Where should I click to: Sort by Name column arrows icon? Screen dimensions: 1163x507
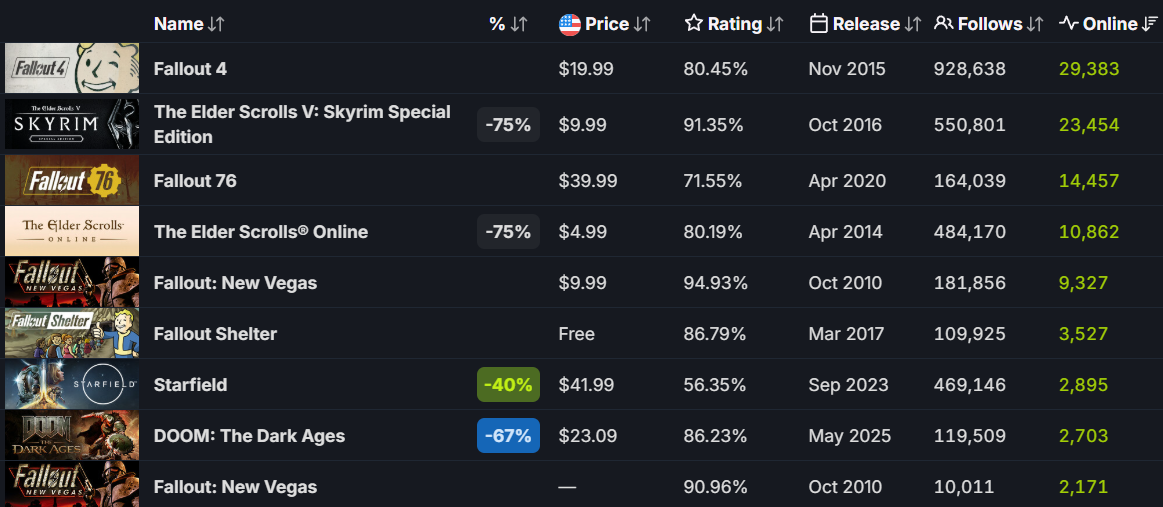click(216, 24)
